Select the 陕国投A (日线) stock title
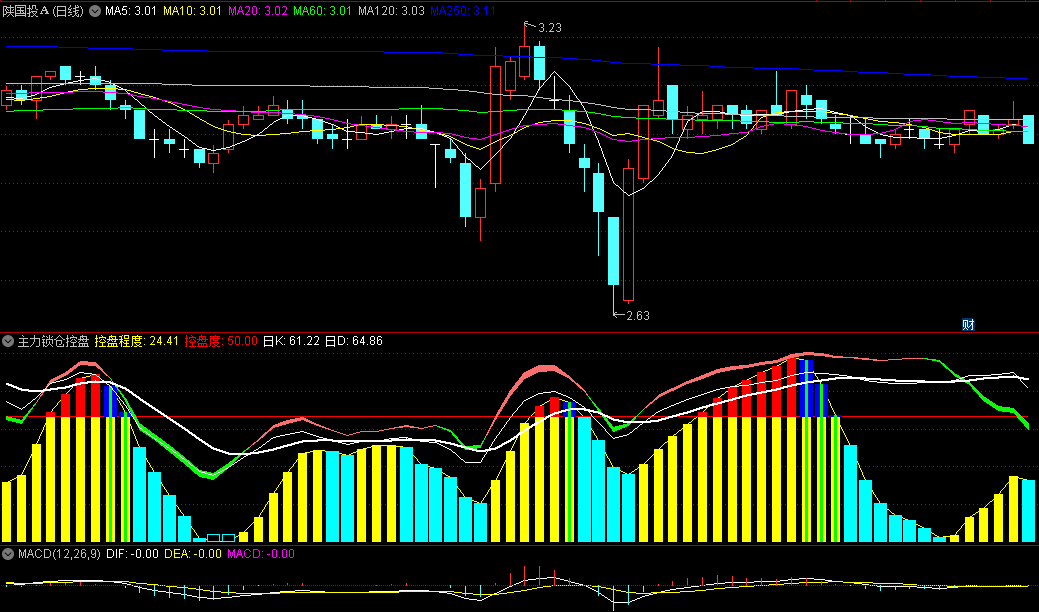Image resolution: width=1039 pixels, height=612 pixels. [x=43, y=11]
